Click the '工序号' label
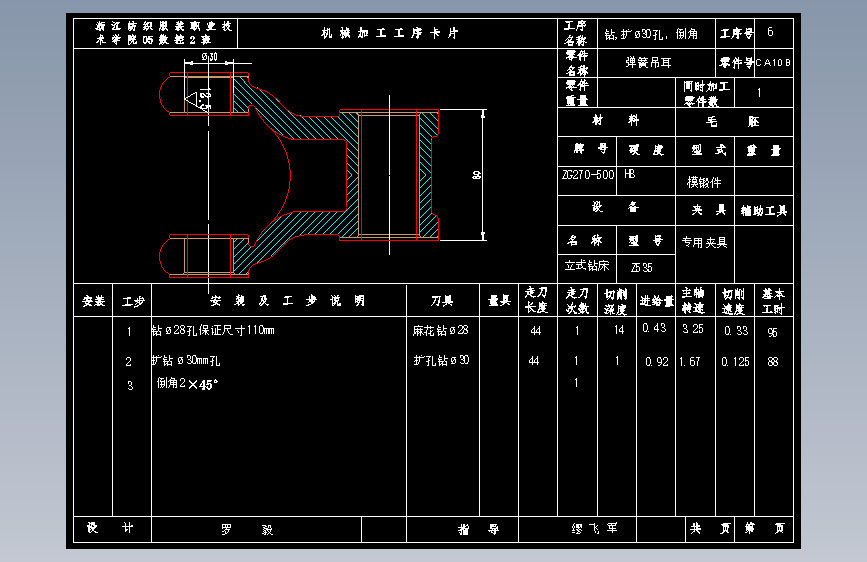 coord(736,34)
